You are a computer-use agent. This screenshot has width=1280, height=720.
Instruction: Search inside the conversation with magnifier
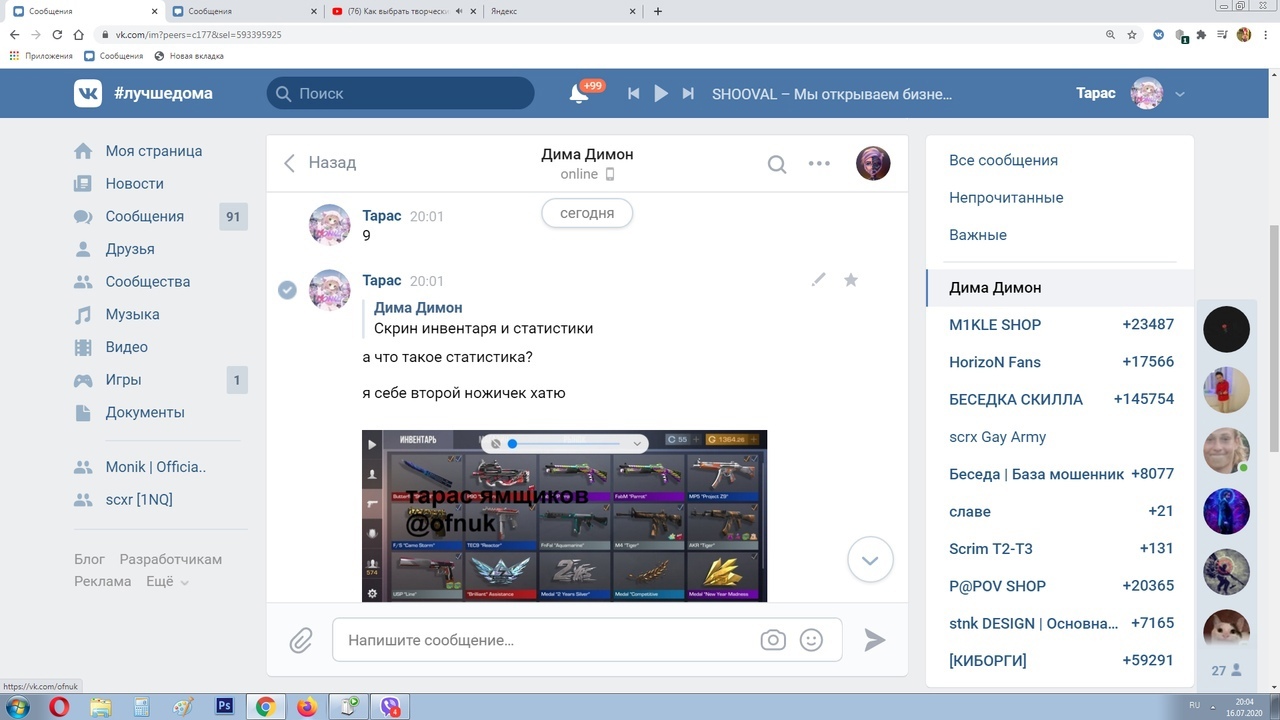pyautogui.click(x=777, y=164)
